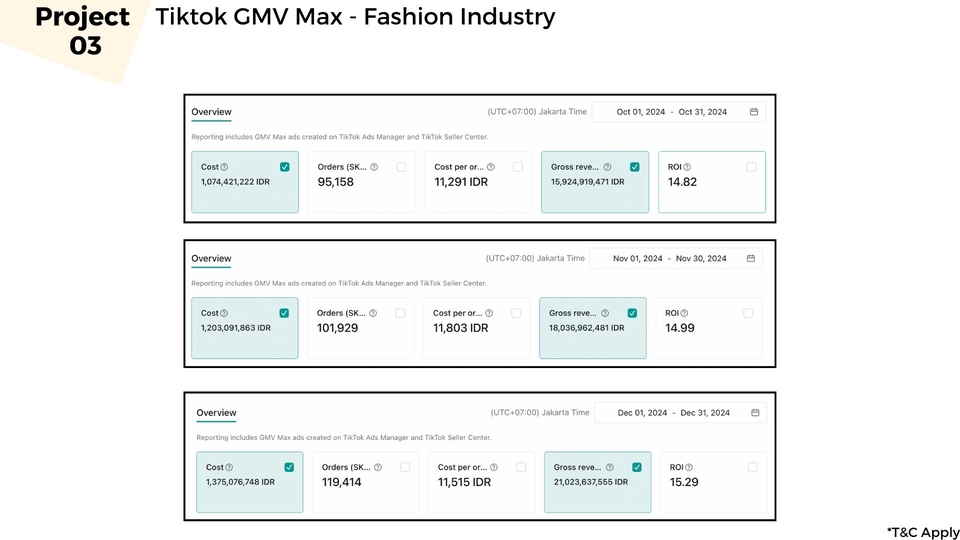Click Cost per order help icon, November

(489, 313)
